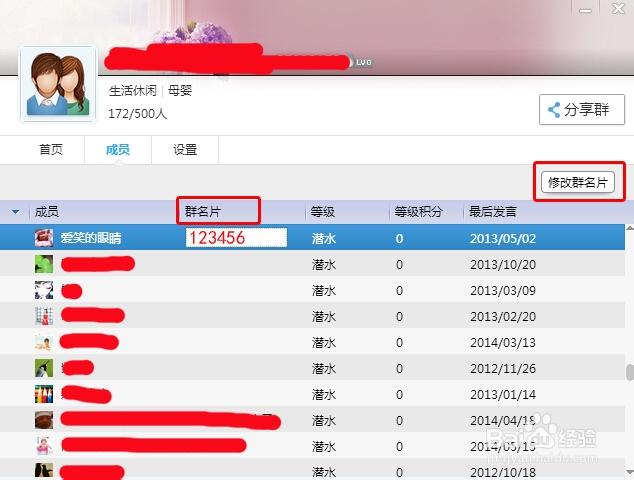Screen dimensions: 634x480
Task: Click 潜水 level in the 2013/10/20 row
Action: point(323,264)
